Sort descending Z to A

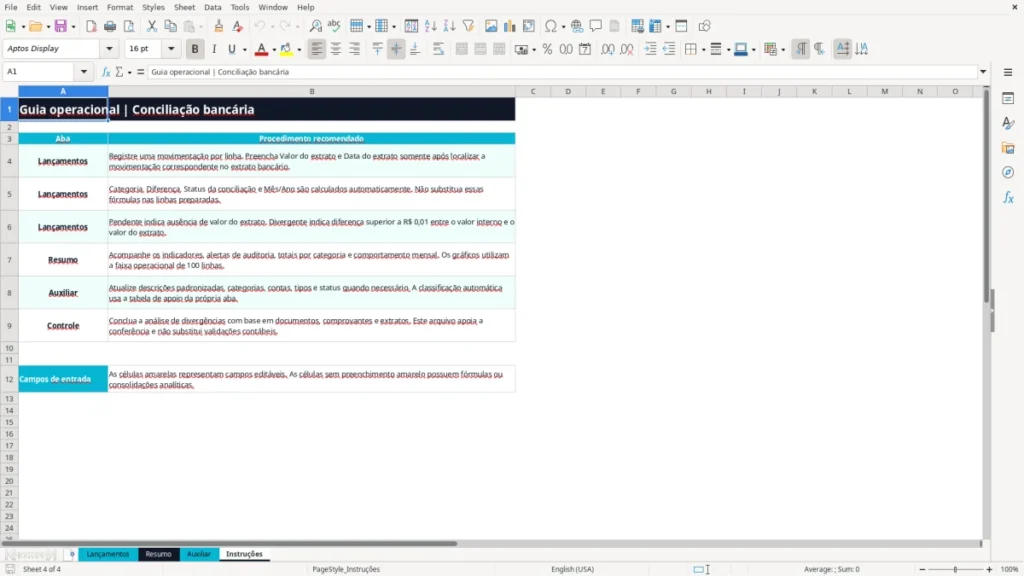coord(449,26)
